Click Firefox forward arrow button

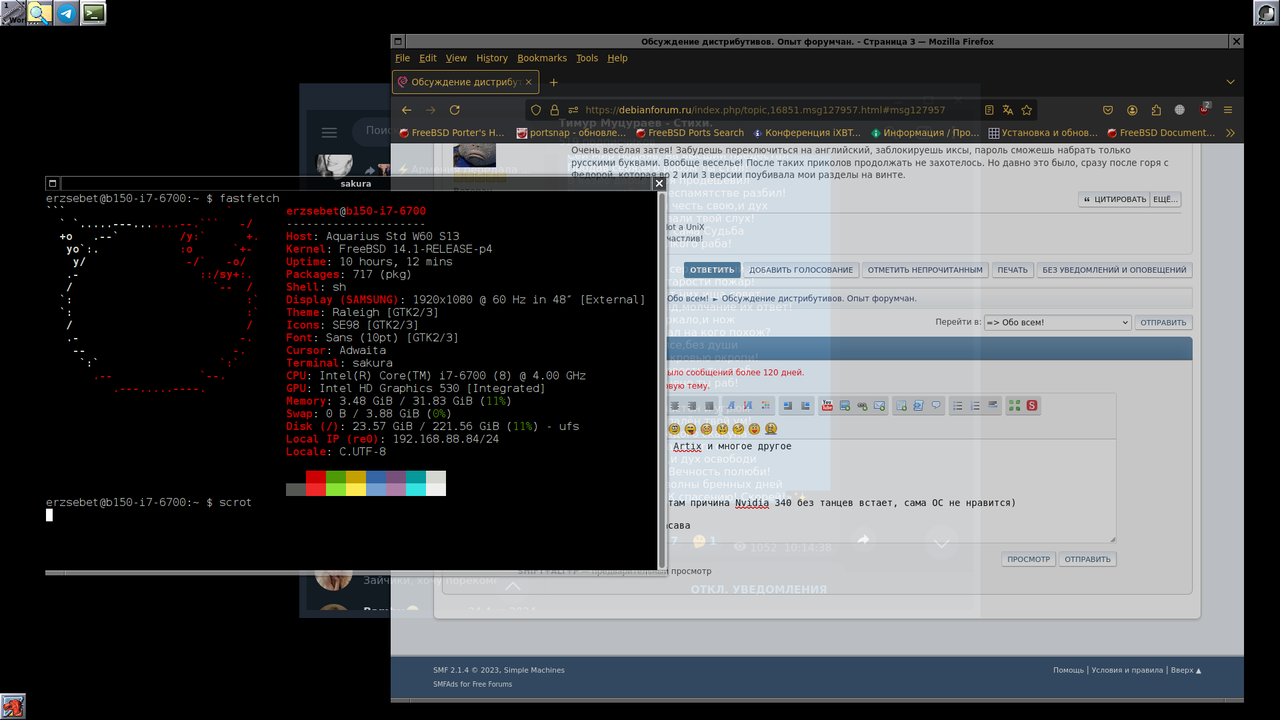pyautogui.click(x=430, y=110)
